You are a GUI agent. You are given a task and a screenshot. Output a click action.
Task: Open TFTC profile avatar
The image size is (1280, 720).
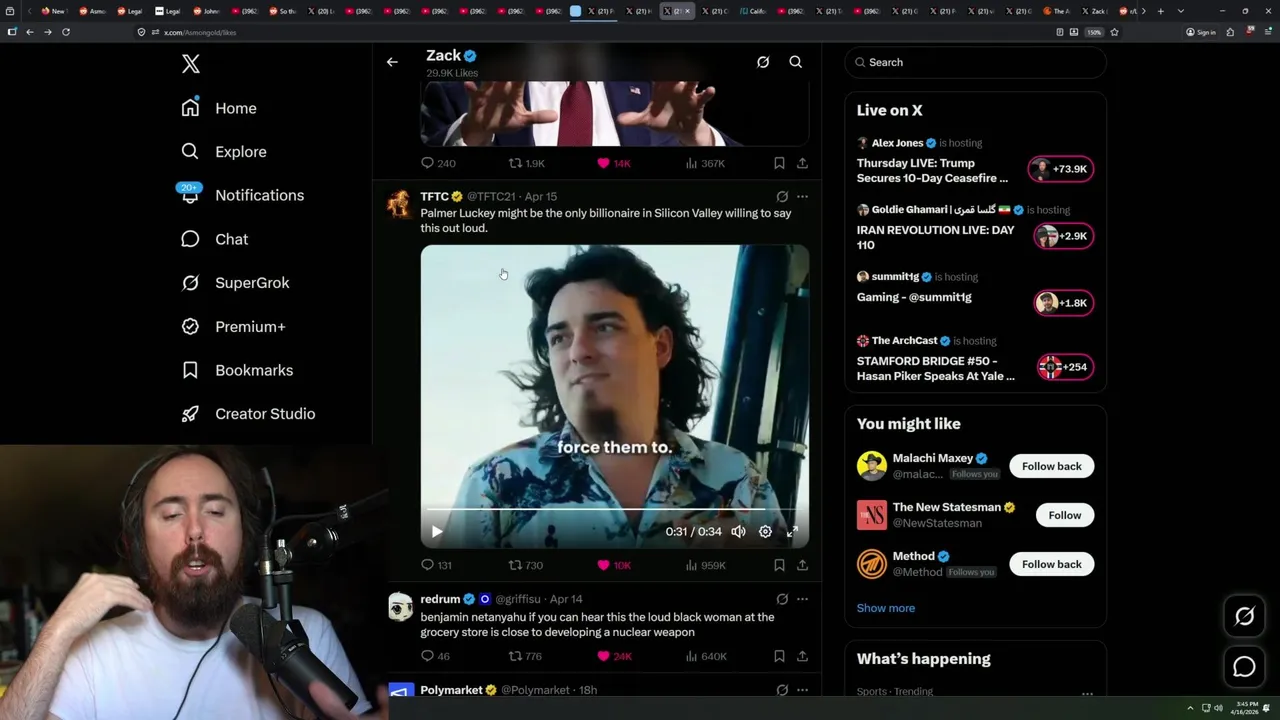[x=400, y=203]
